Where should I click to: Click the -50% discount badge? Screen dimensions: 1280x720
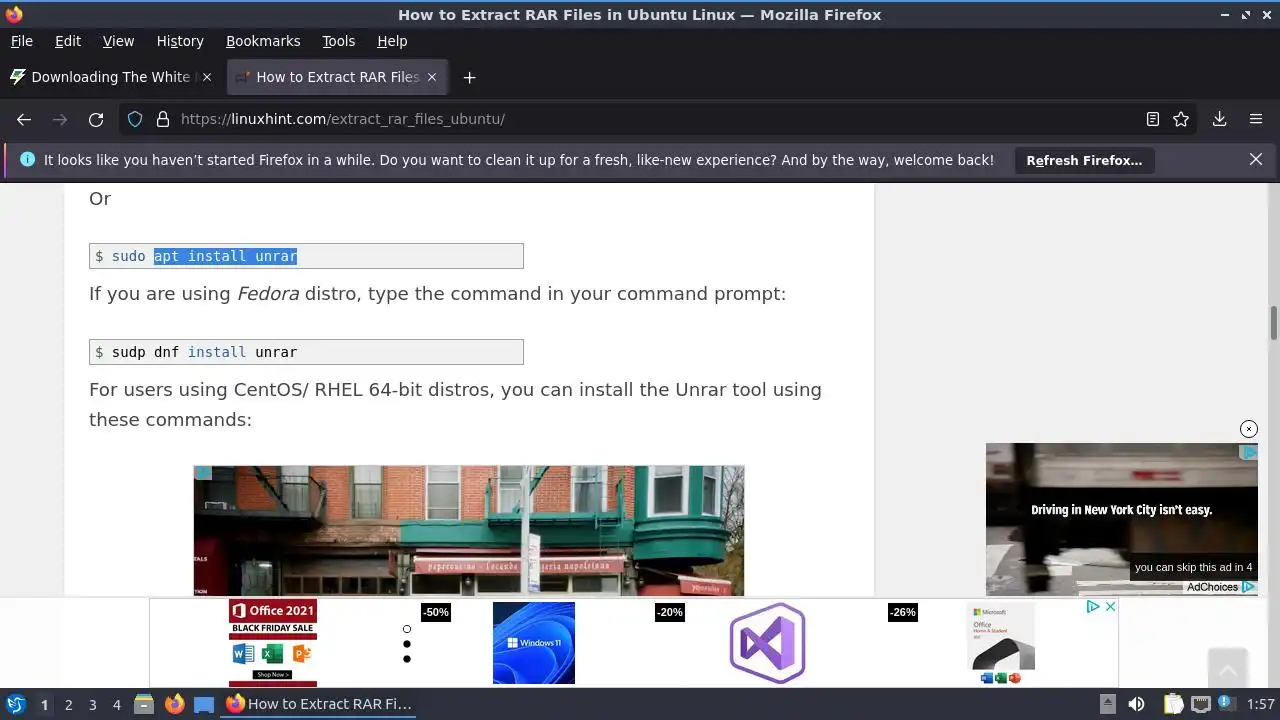(435, 612)
